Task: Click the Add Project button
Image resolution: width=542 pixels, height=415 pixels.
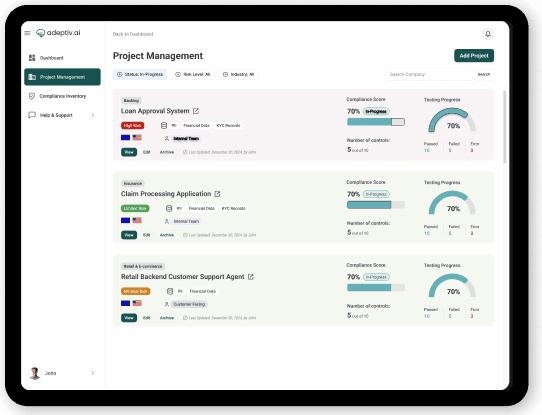Action: (x=474, y=56)
